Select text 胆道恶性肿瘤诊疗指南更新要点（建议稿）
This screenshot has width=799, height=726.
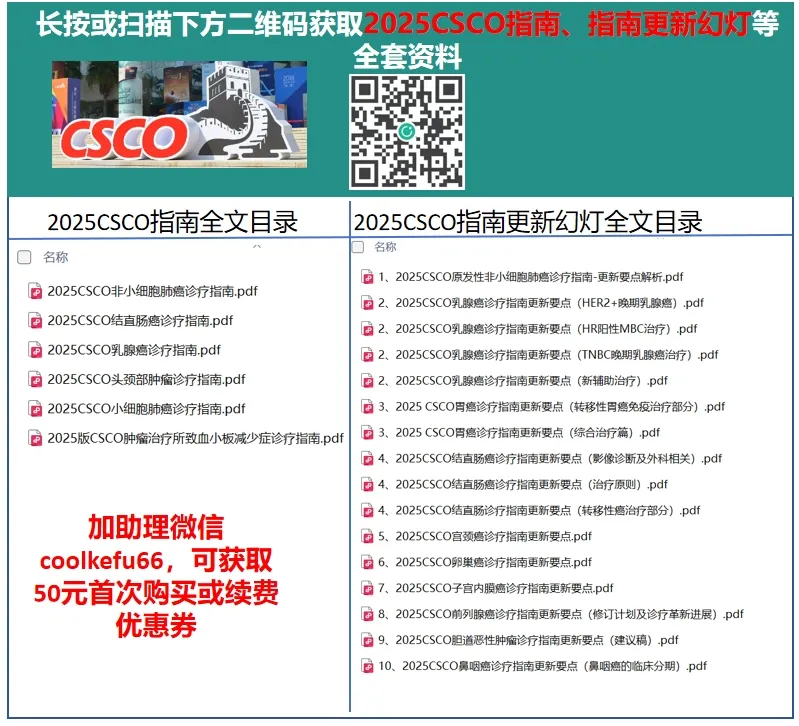tap(528, 640)
